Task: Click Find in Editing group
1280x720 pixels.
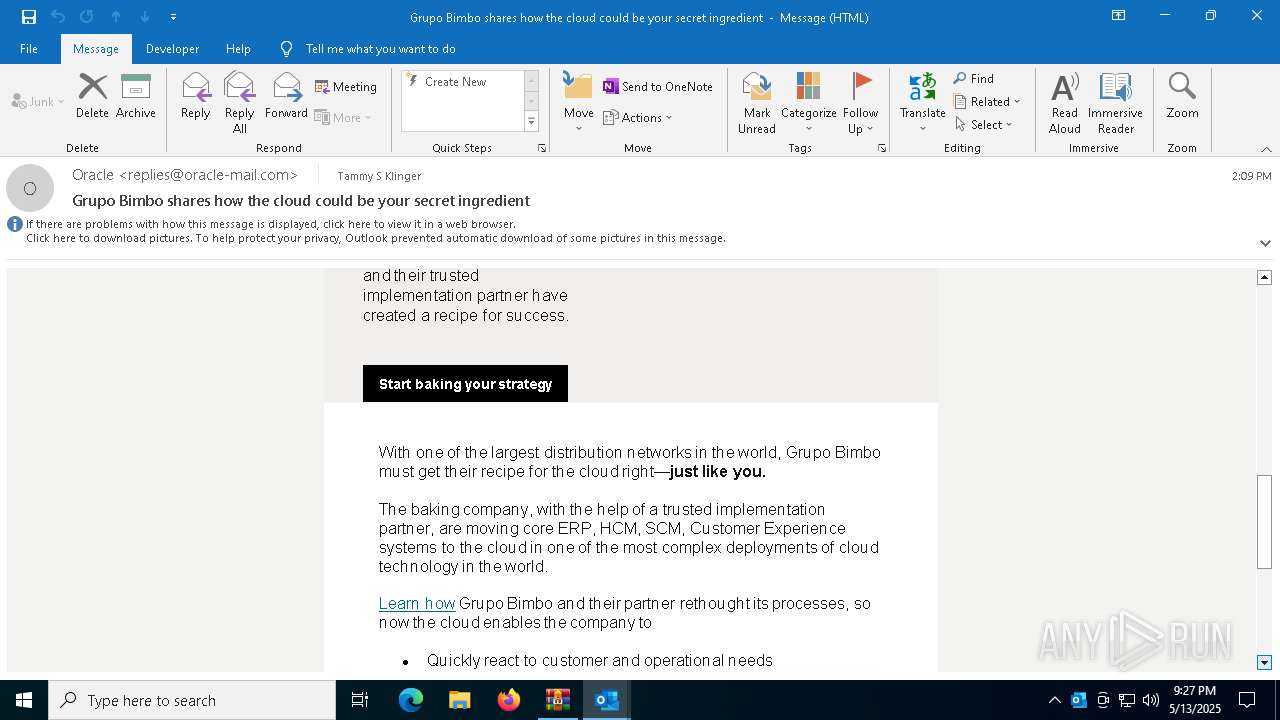Action: pyautogui.click(x=974, y=79)
